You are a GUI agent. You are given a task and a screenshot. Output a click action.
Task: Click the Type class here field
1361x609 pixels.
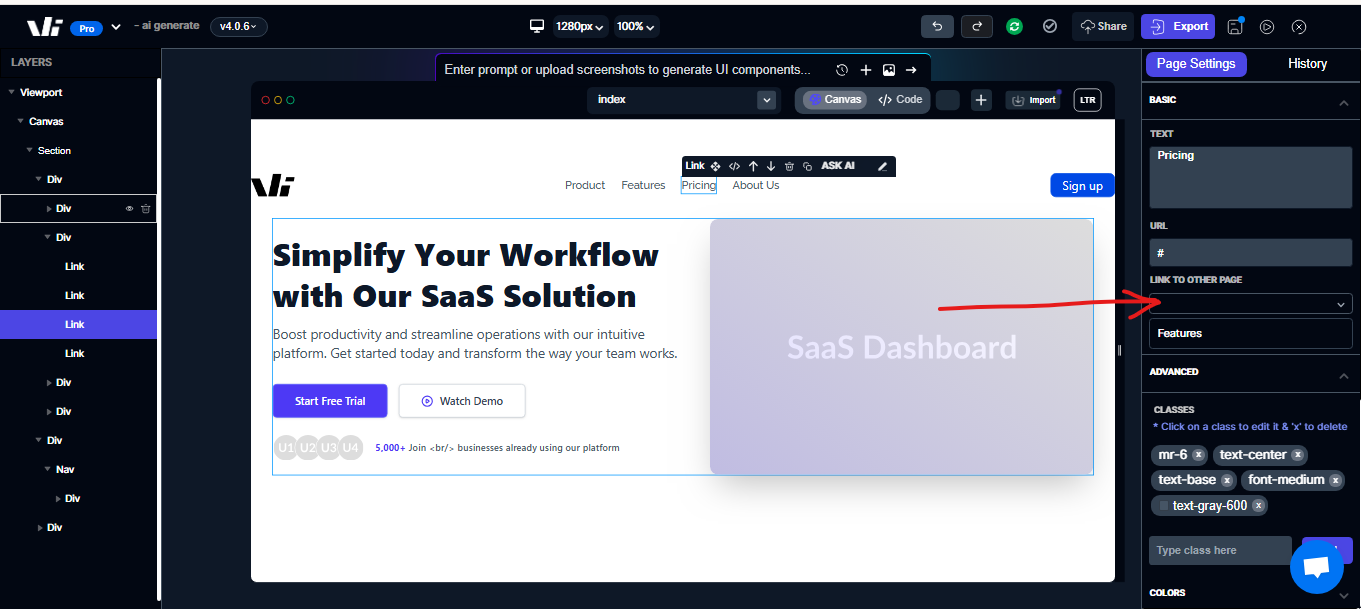click(x=1220, y=551)
